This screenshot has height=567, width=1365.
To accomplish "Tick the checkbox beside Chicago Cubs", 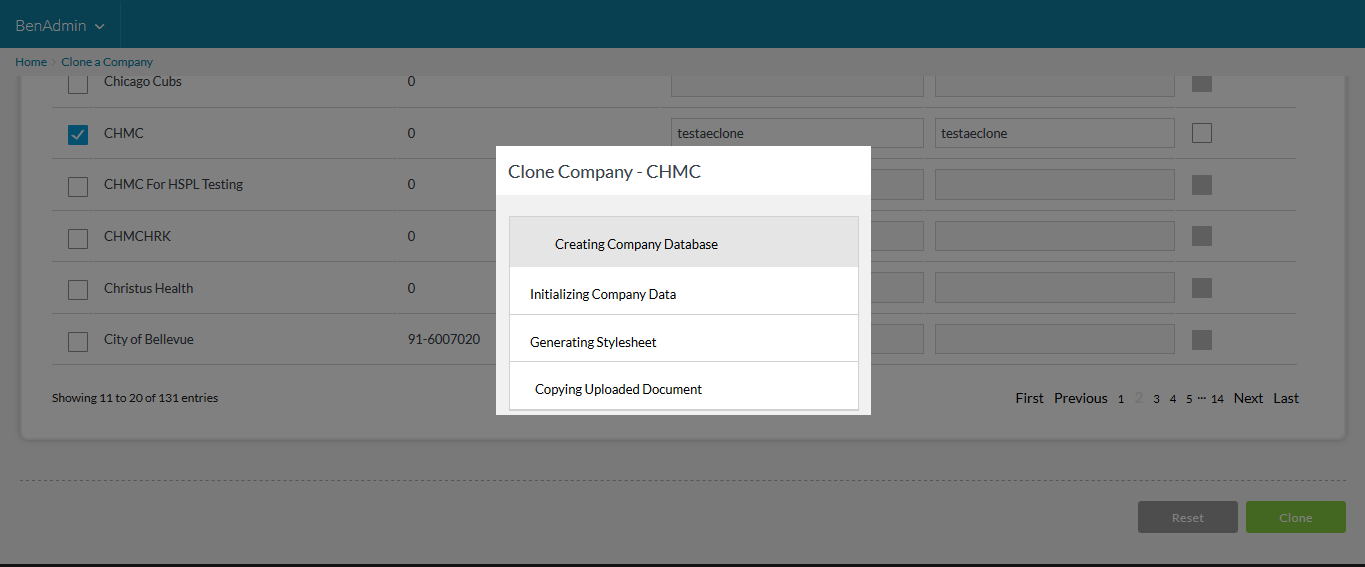I will pos(78,84).
